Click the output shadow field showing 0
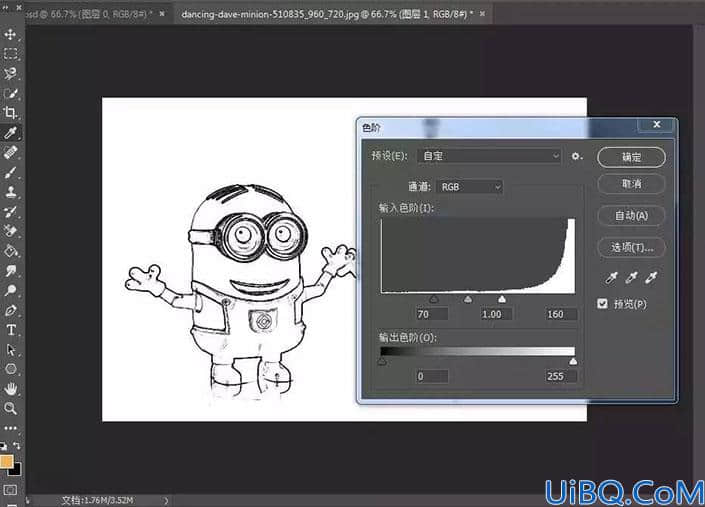 coord(432,376)
